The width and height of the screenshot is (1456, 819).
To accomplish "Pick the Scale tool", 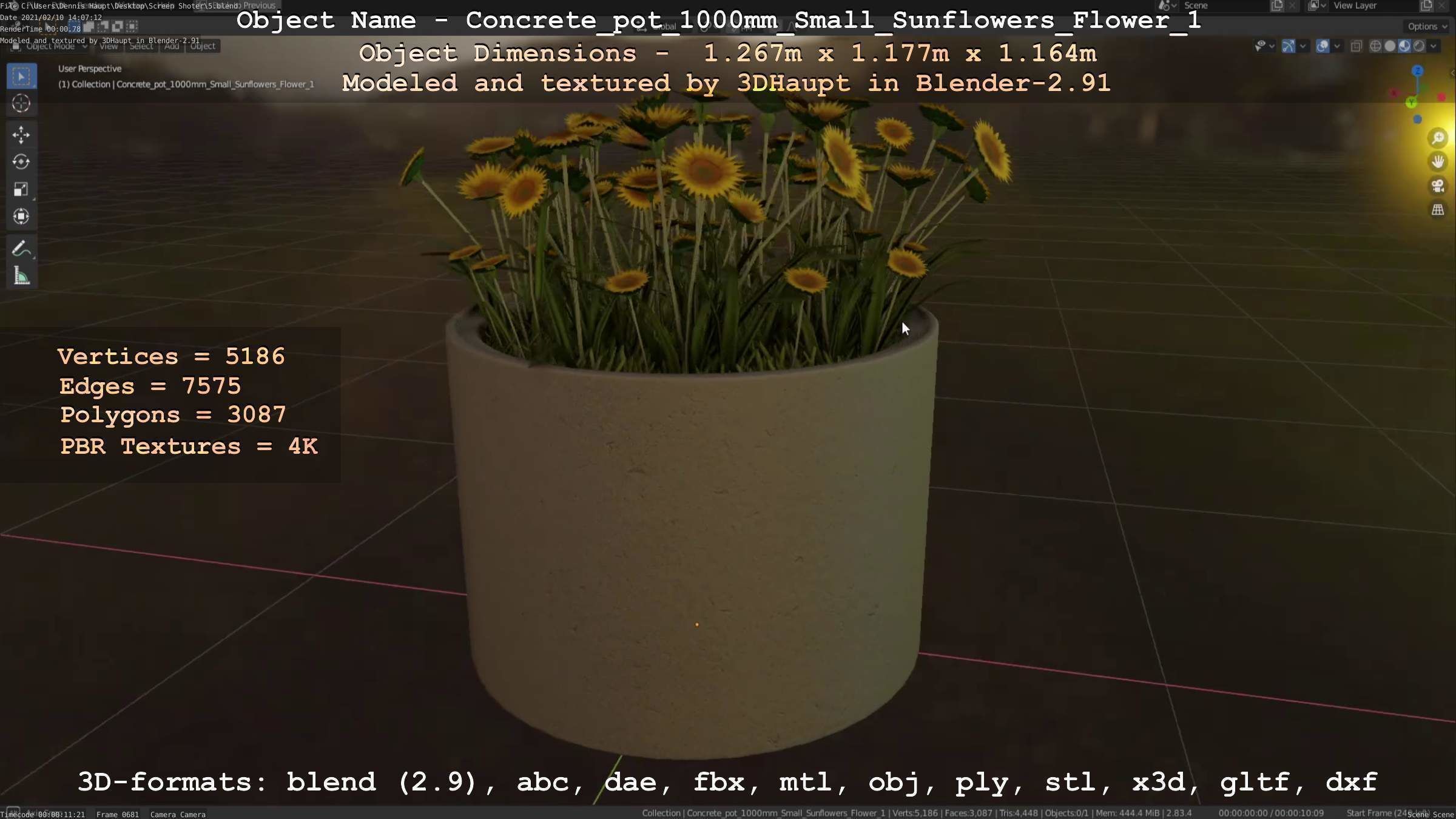I will click(x=21, y=189).
